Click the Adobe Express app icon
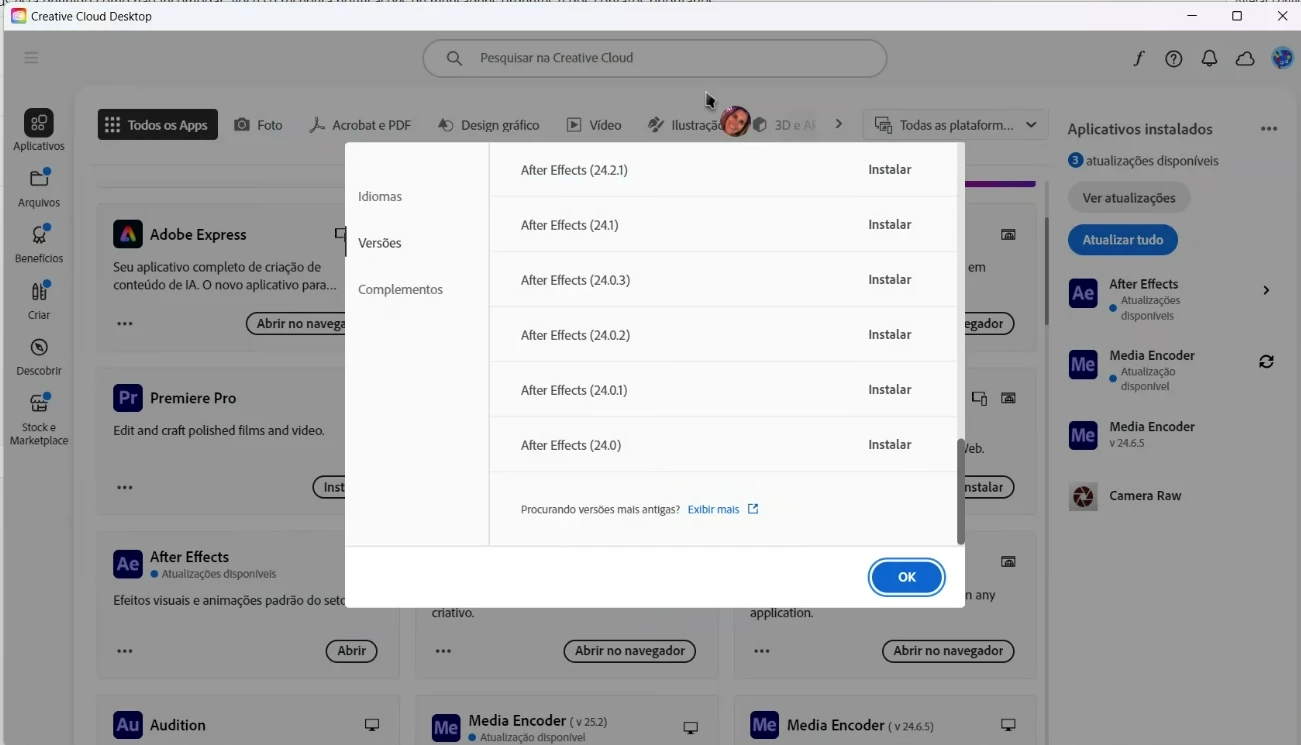 coord(128,234)
